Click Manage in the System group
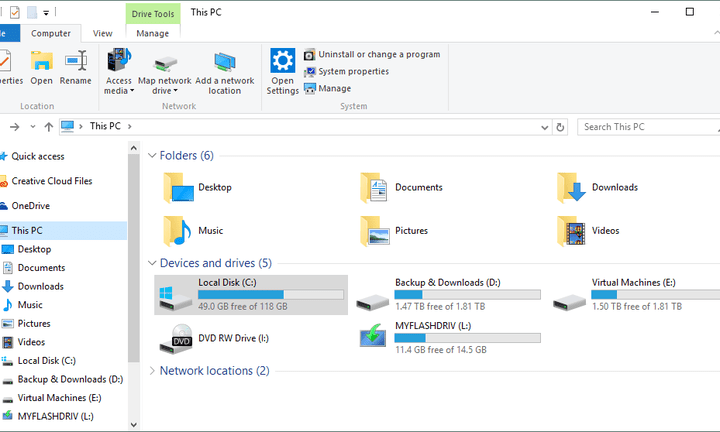Screen dimensions: 720x432 click(x=328, y=88)
